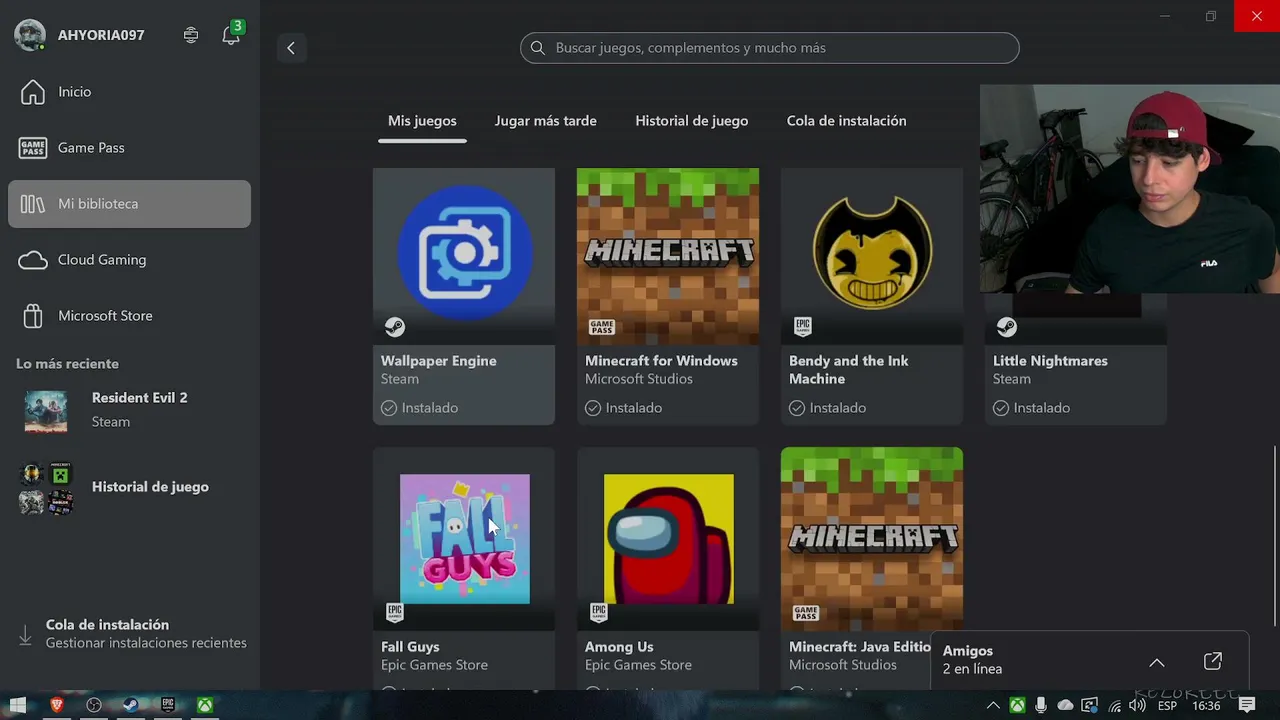The image size is (1280, 720).
Task: Open Cloud Gaming from the sidebar
Action: (x=129, y=260)
